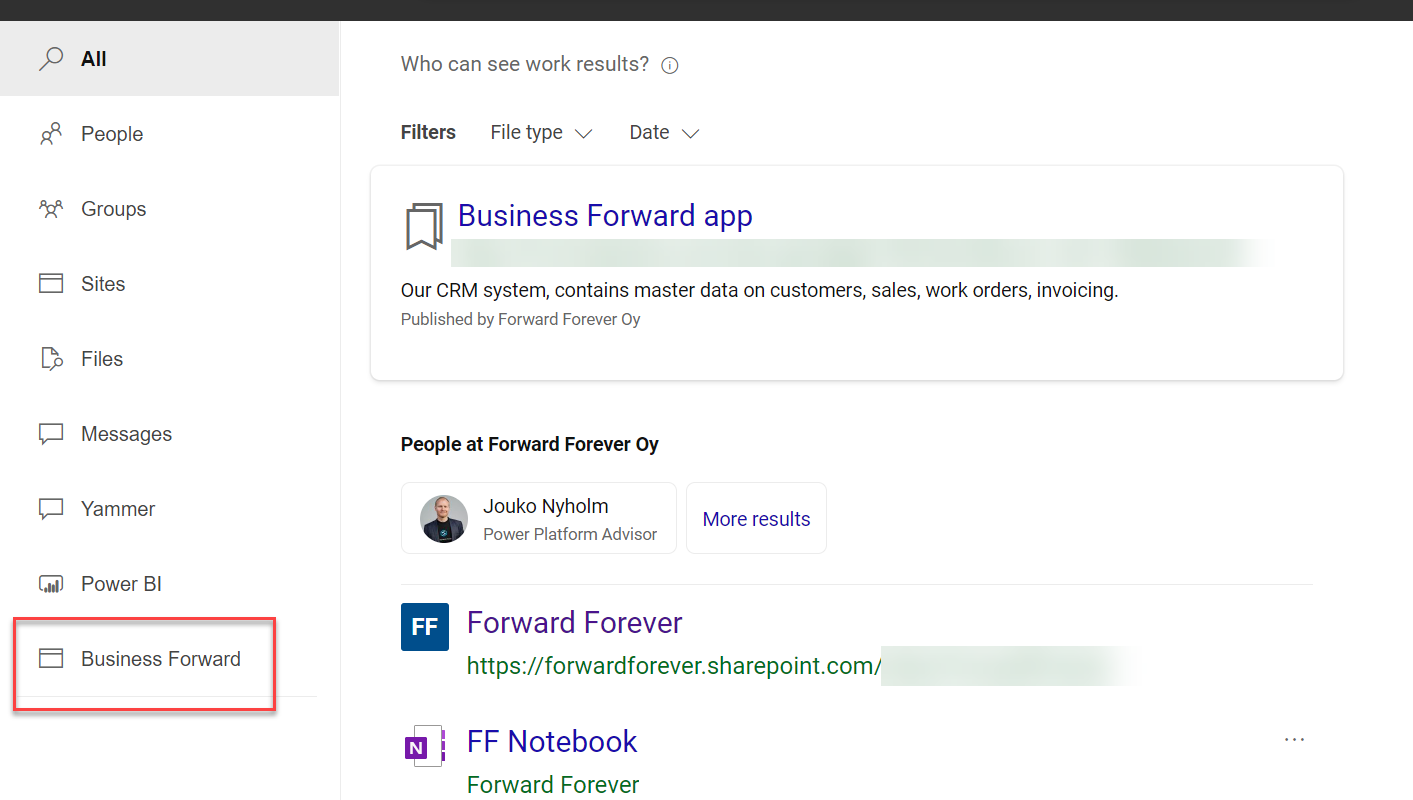Expand the Date filter dropdown
Screen dimensions: 1413x800
click(664, 133)
